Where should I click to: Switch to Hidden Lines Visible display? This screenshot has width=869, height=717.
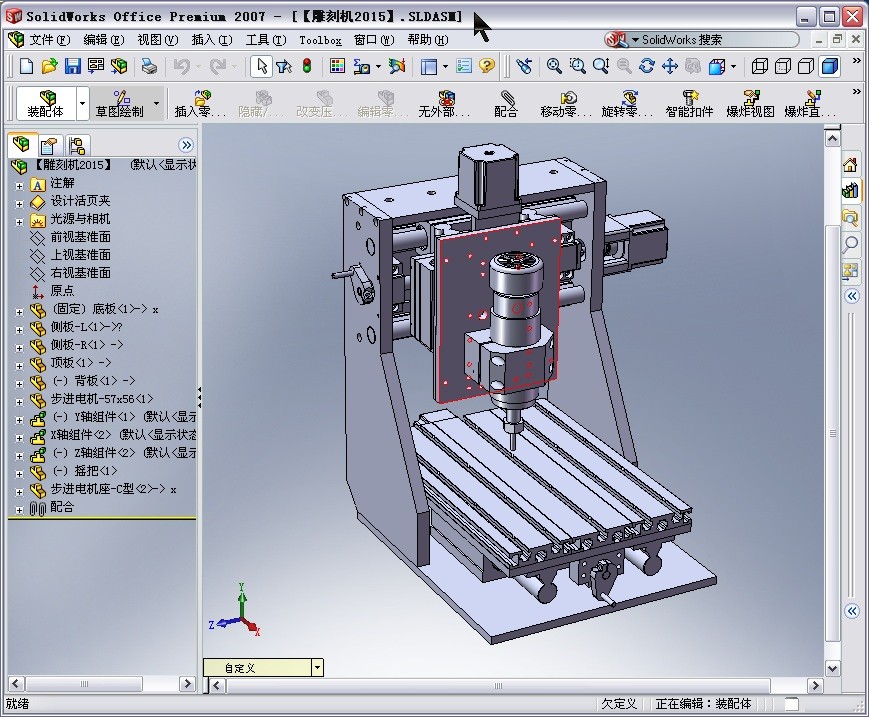[783, 66]
